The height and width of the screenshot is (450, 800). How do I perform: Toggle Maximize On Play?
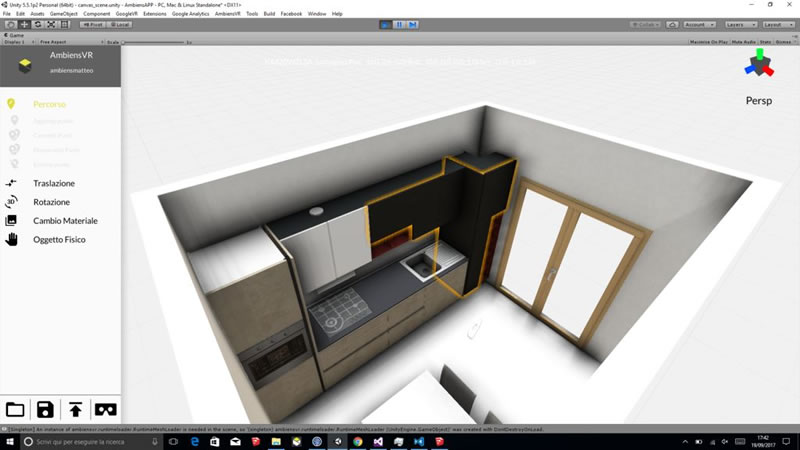(x=710, y=43)
